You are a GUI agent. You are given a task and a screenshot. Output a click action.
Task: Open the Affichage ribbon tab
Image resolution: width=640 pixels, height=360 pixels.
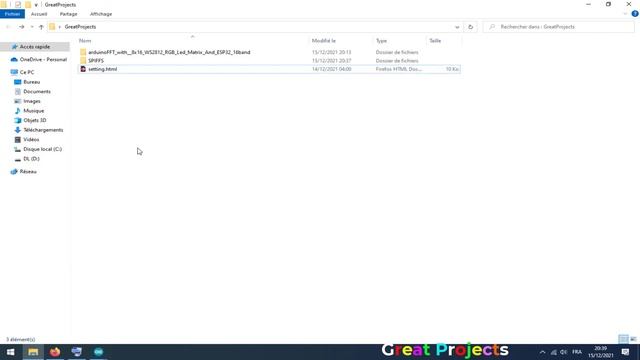[101, 14]
